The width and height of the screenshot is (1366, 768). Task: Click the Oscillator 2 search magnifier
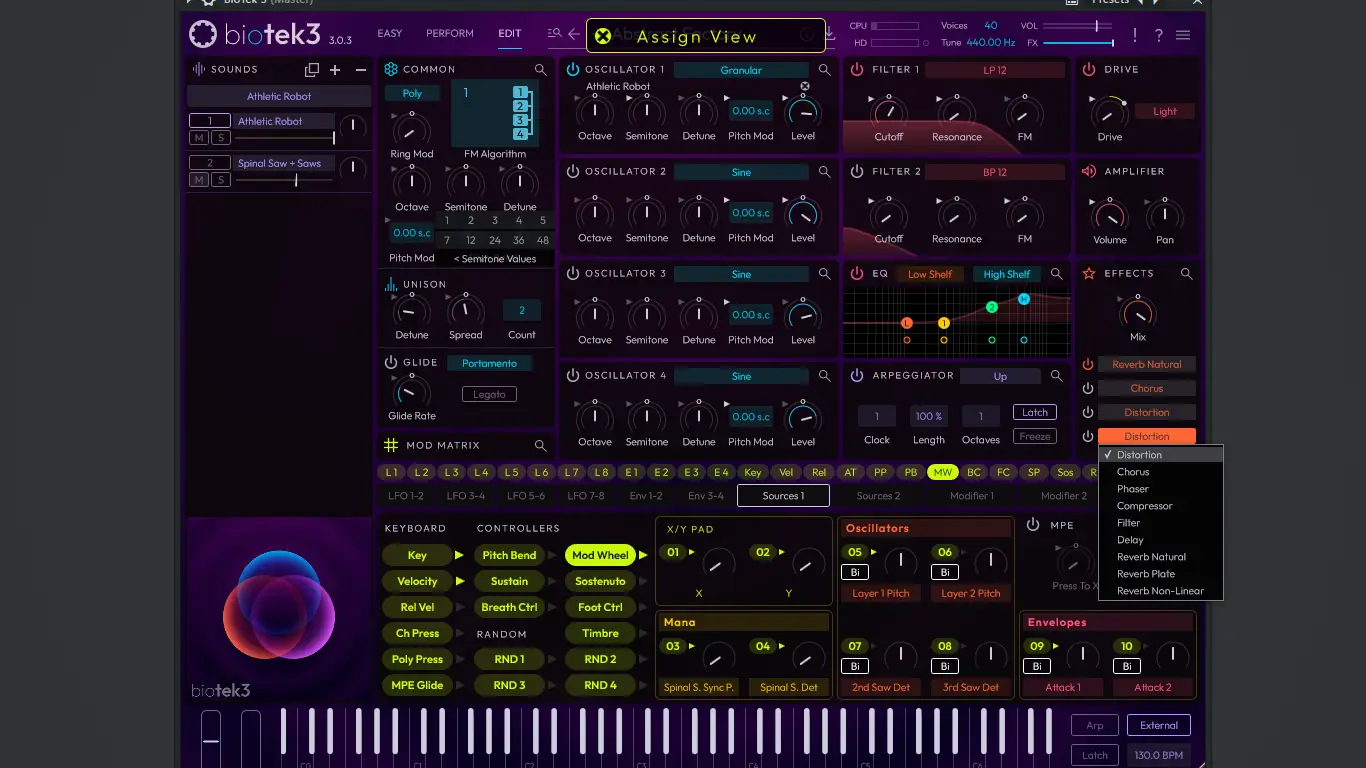click(x=825, y=172)
